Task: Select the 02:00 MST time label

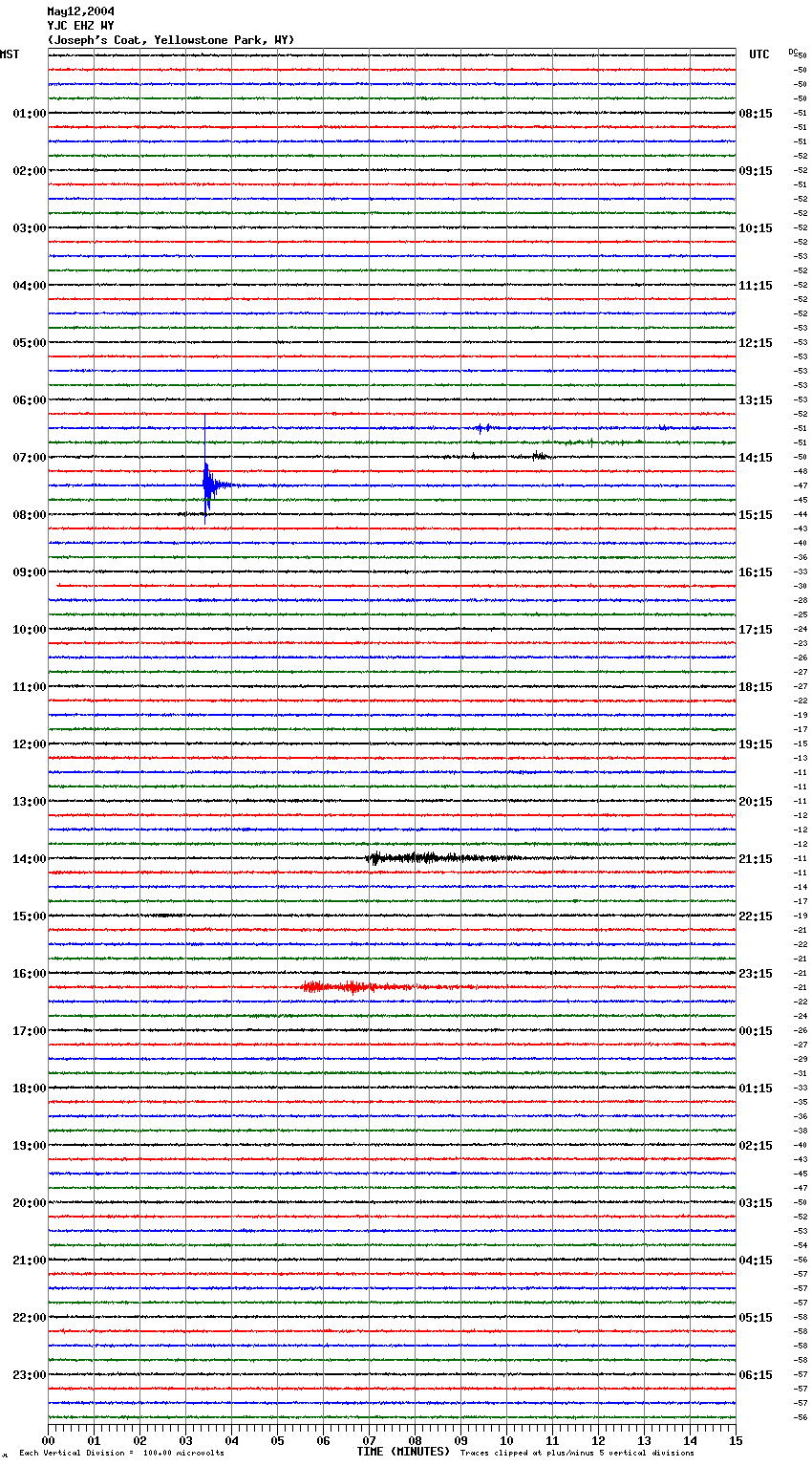Action: point(29,171)
